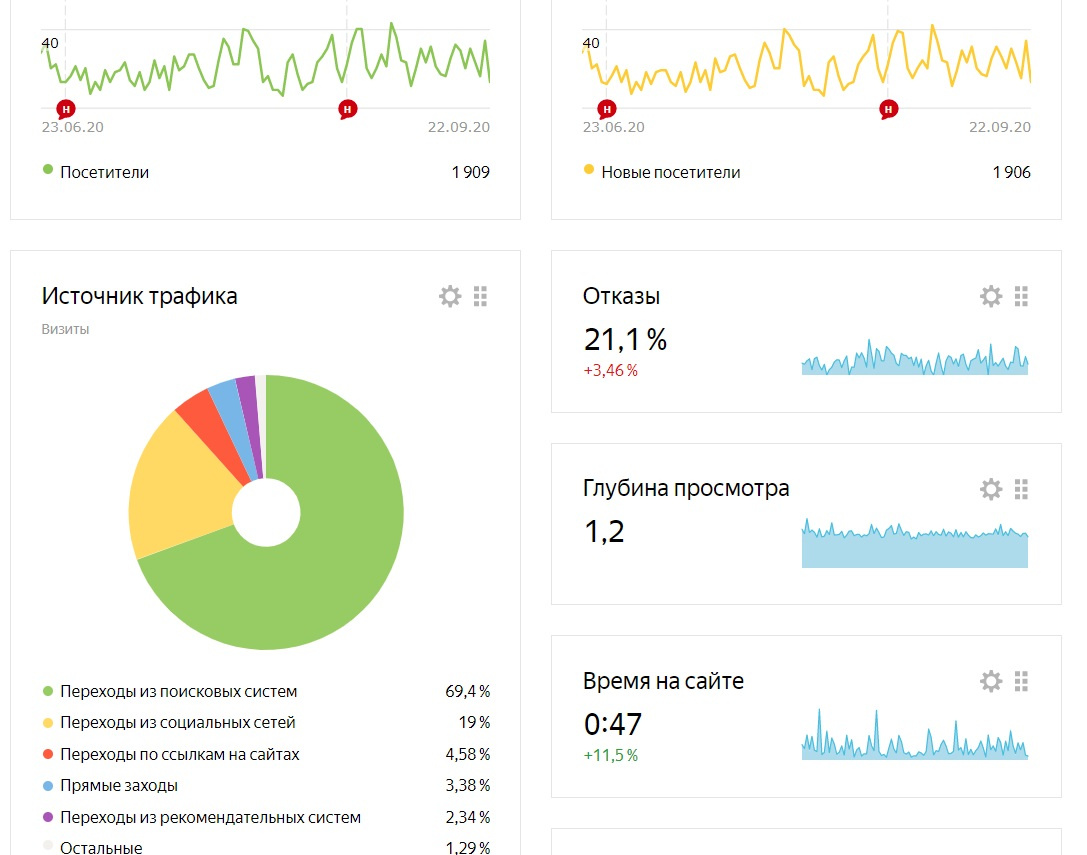Click green dot for Переходы из поисковых систем
1087x855 pixels.
pyautogui.click(x=48, y=691)
